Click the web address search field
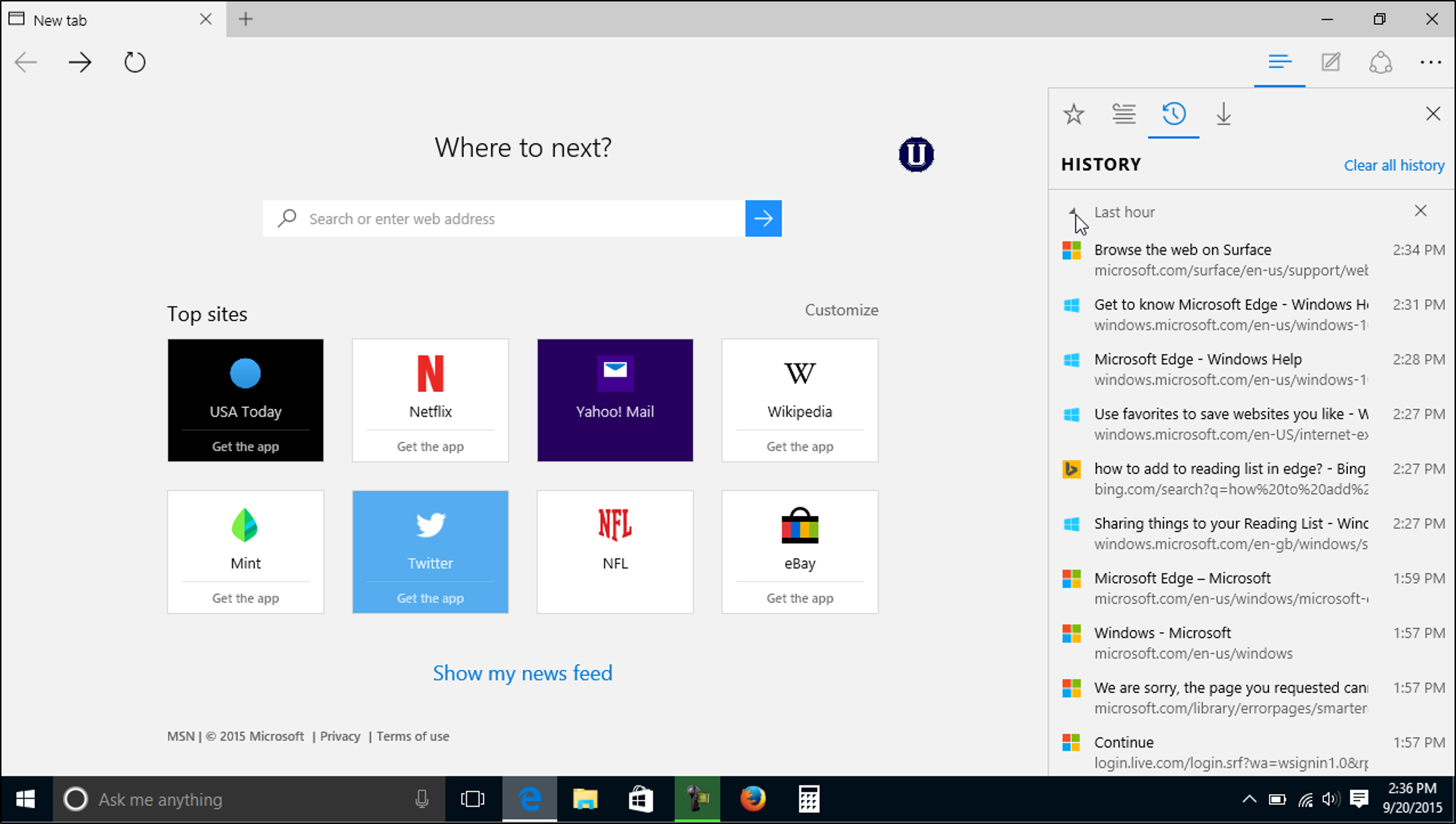The image size is (1456, 824). [x=504, y=218]
